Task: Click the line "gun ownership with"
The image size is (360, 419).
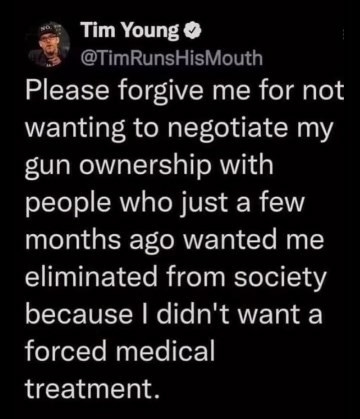Action: click(149, 166)
